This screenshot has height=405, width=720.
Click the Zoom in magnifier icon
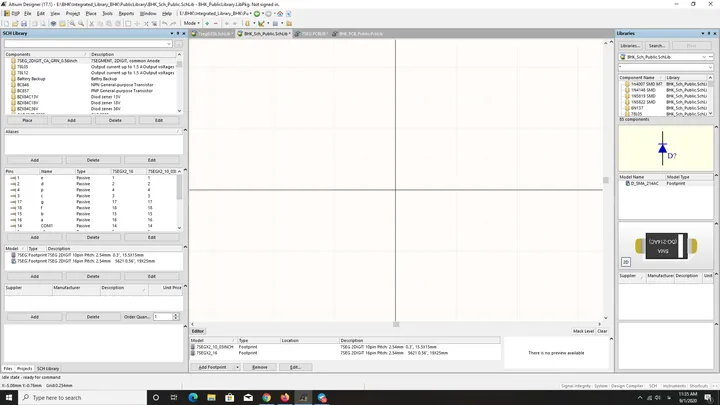click(72, 23)
